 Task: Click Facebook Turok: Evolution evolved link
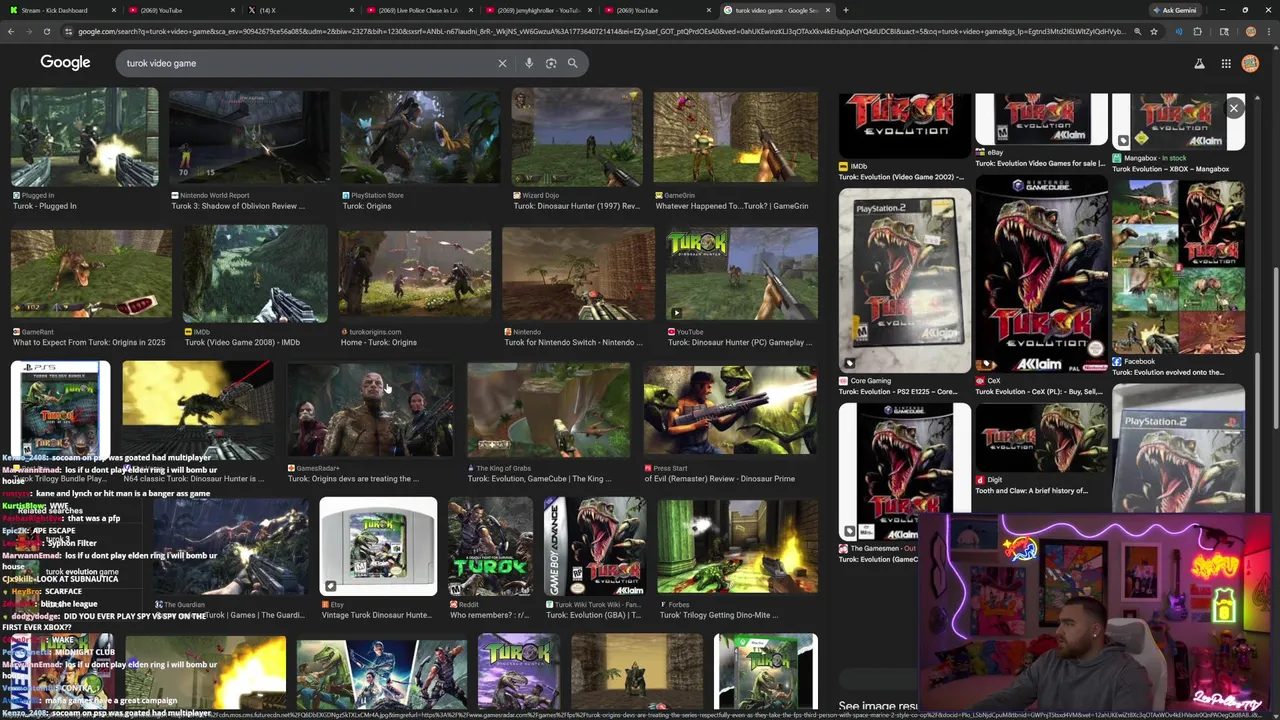1168,372
